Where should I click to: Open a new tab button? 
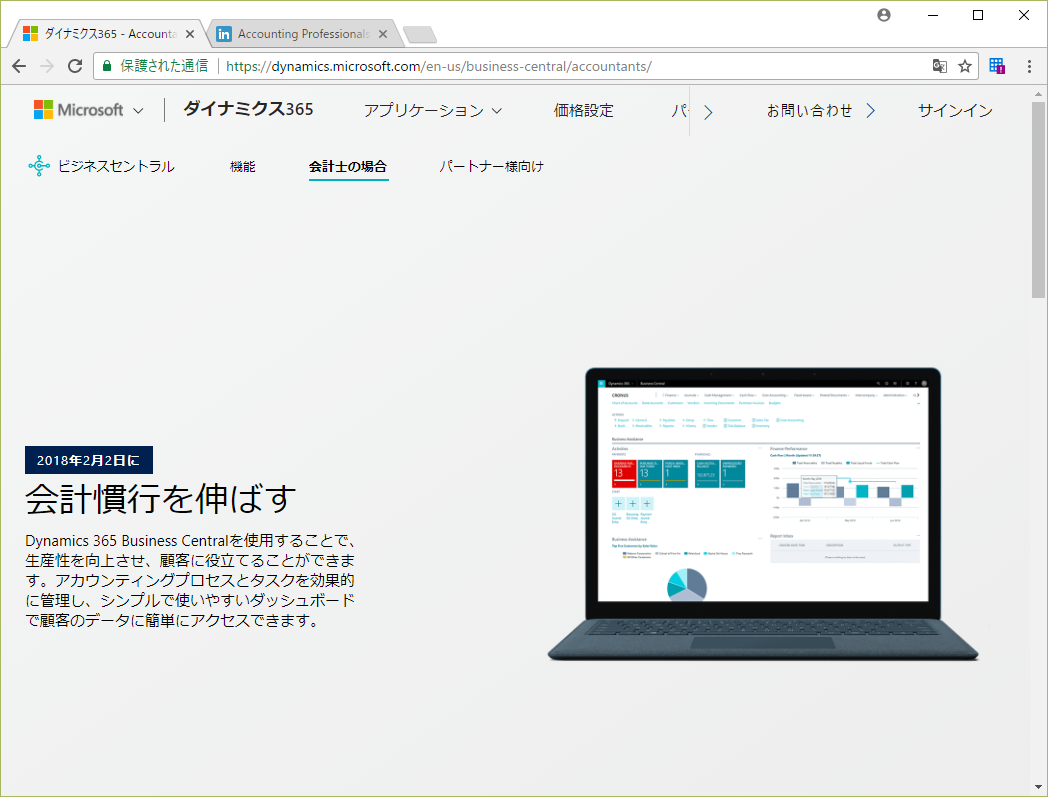click(x=420, y=34)
